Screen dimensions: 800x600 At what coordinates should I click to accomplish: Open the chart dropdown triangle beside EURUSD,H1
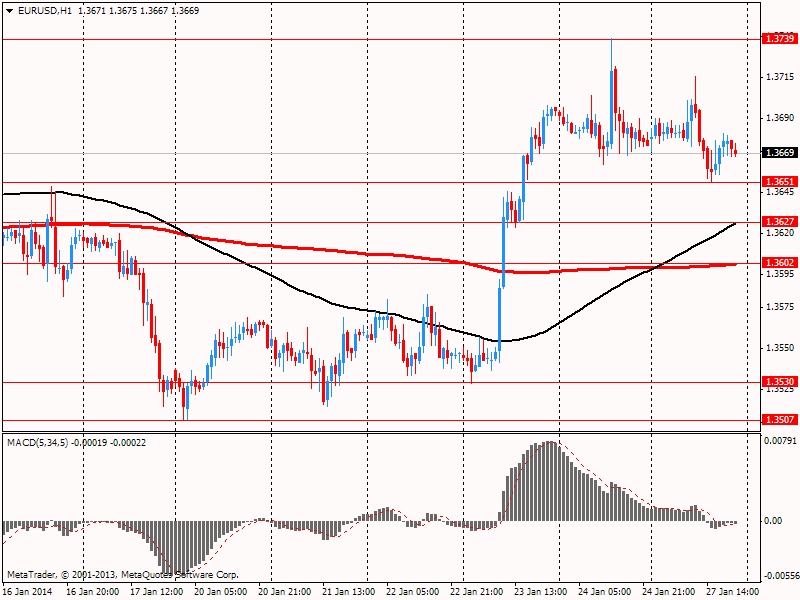click(10, 11)
